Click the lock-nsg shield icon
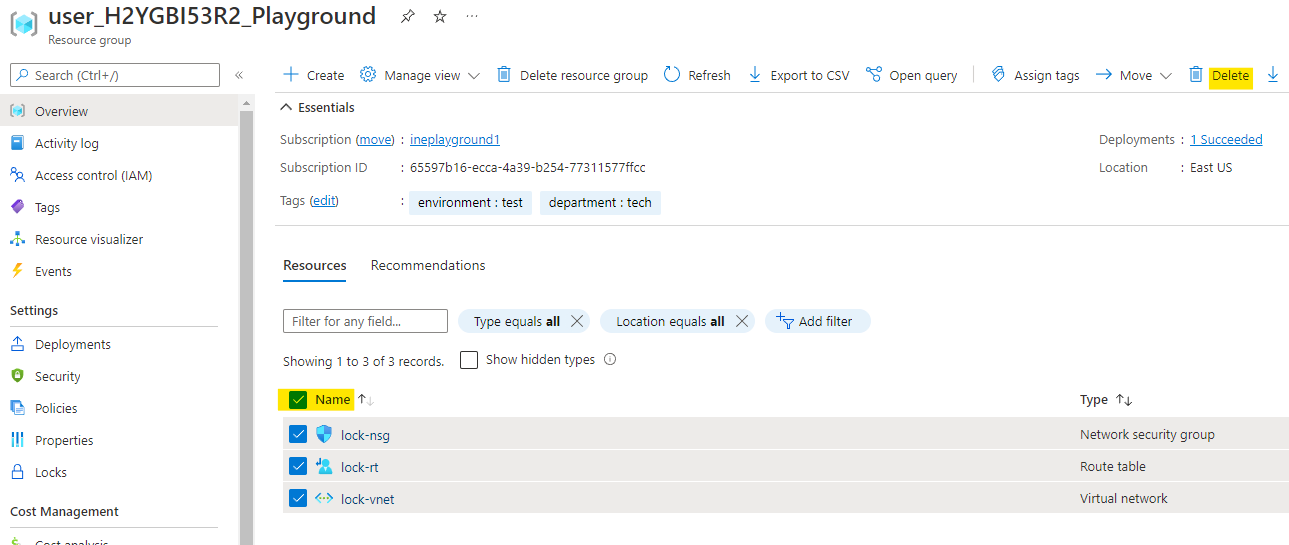Image resolution: width=1289 pixels, height=545 pixels. [324, 435]
